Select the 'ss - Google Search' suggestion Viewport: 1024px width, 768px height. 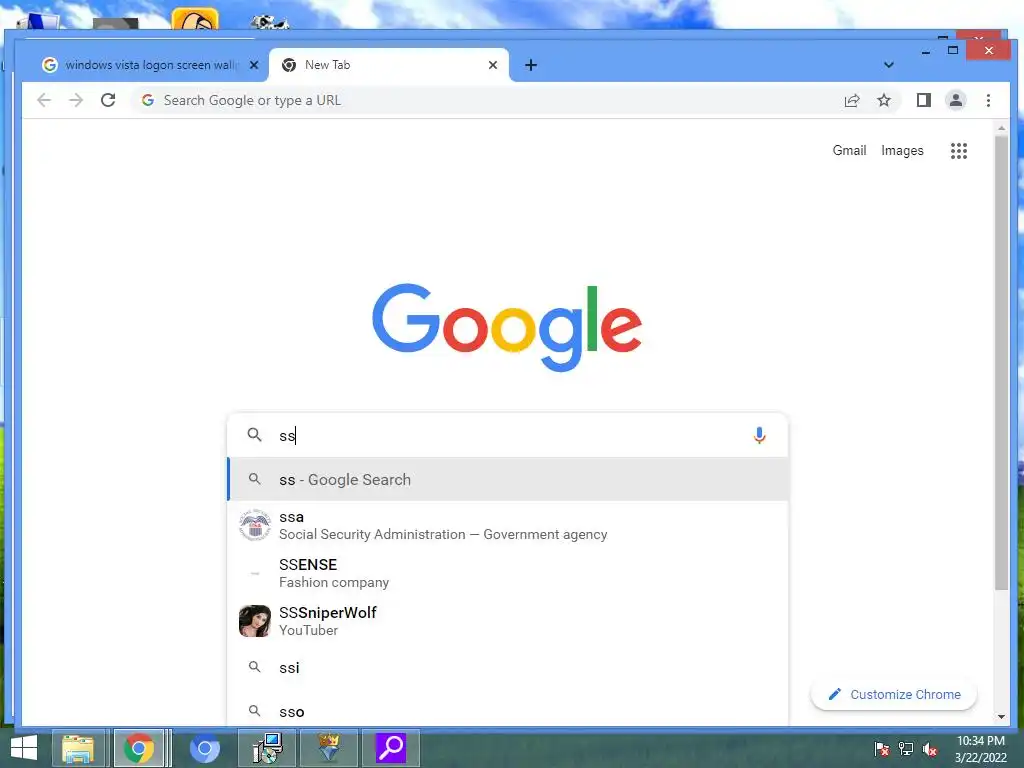(507, 479)
